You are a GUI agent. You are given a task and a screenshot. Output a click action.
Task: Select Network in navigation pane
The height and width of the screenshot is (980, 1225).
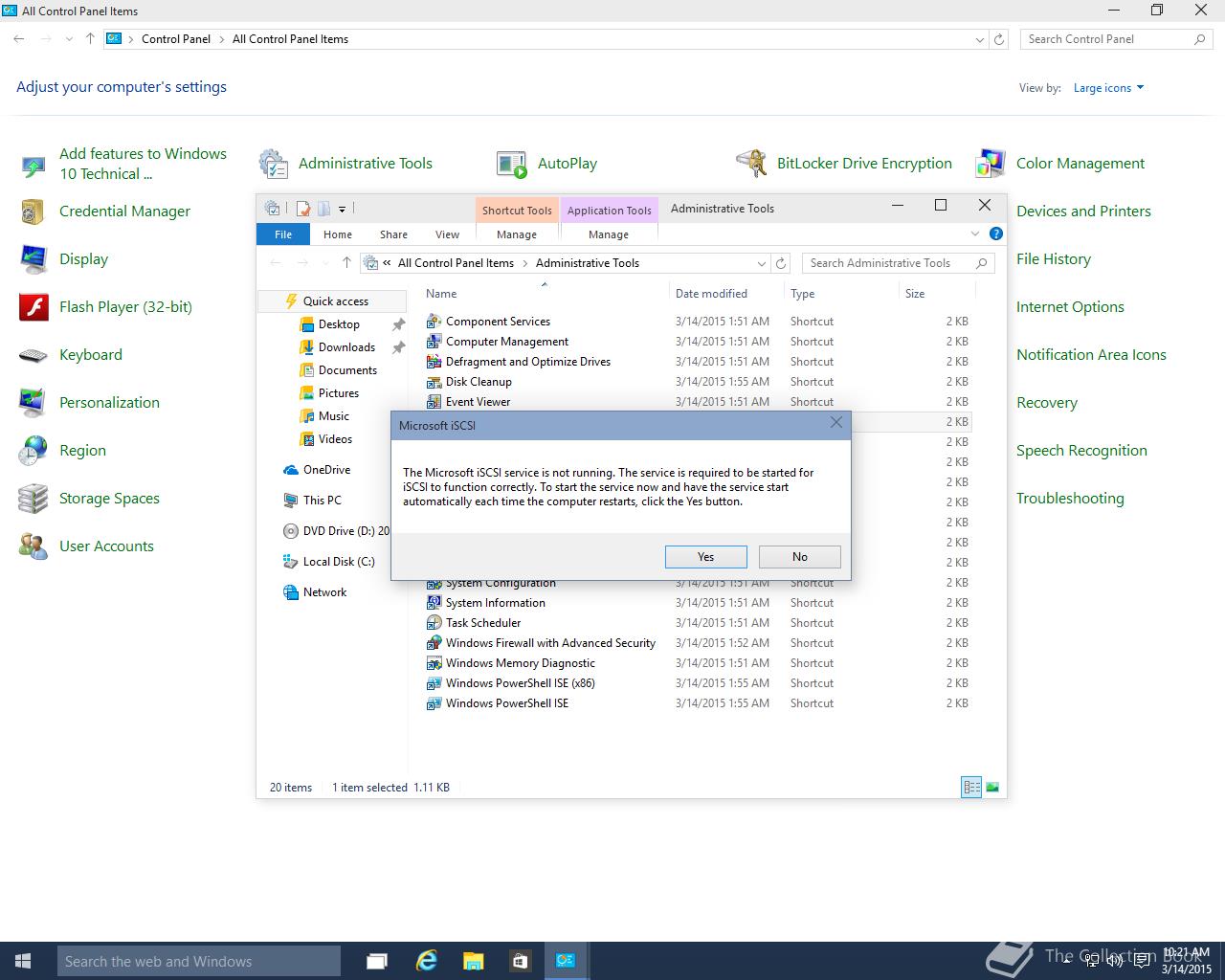click(x=324, y=592)
